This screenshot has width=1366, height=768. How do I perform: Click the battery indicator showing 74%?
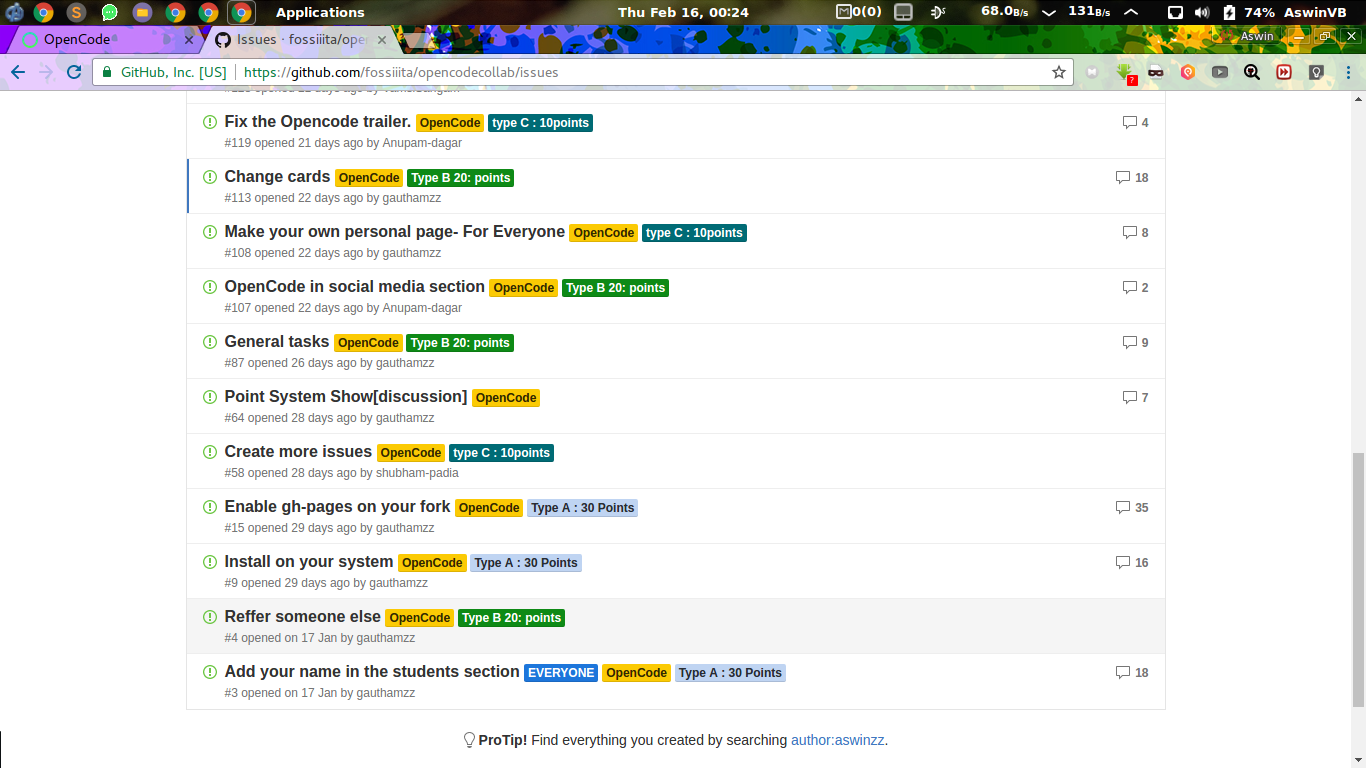[x=1249, y=12]
